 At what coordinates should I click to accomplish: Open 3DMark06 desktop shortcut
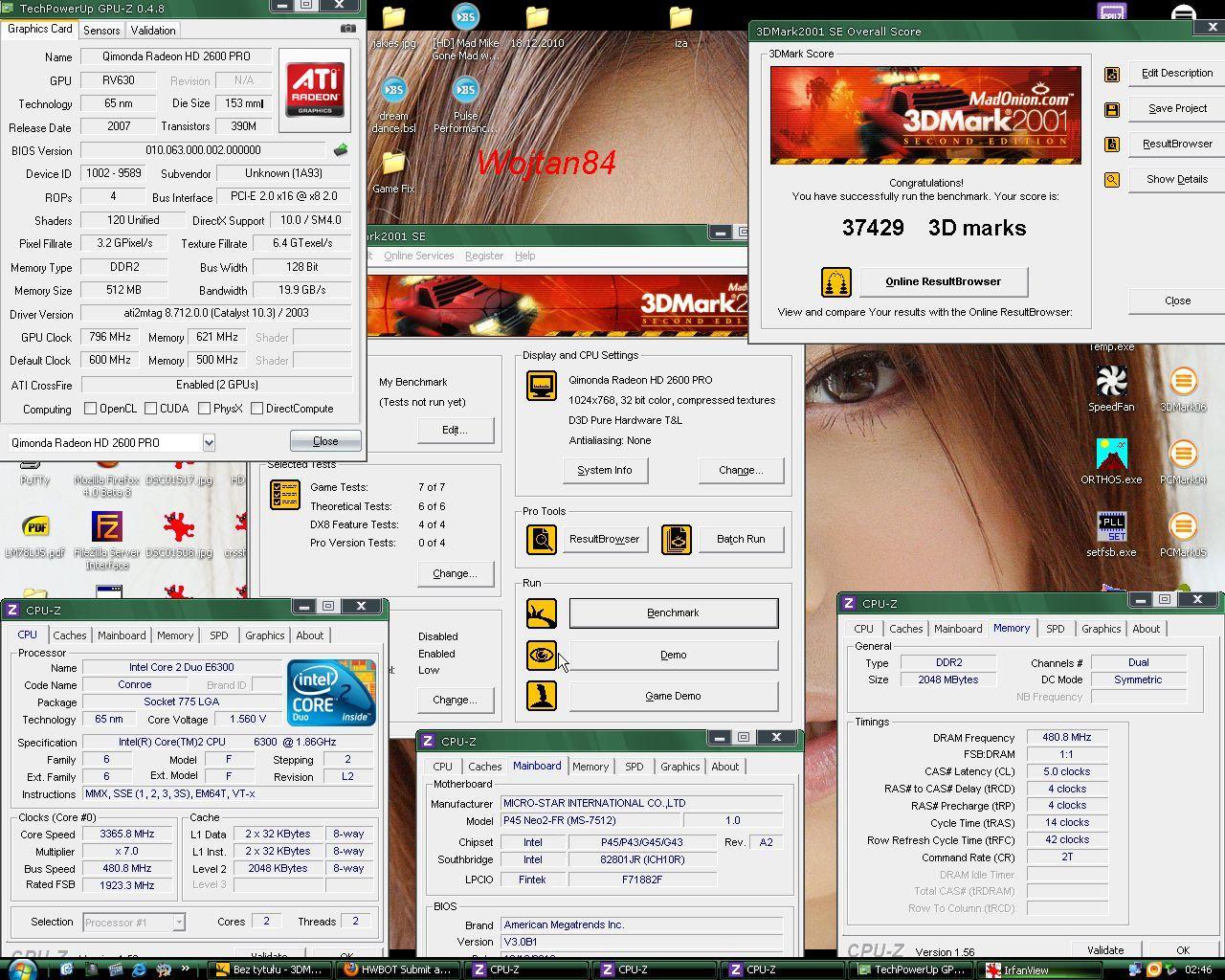(x=1183, y=390)
